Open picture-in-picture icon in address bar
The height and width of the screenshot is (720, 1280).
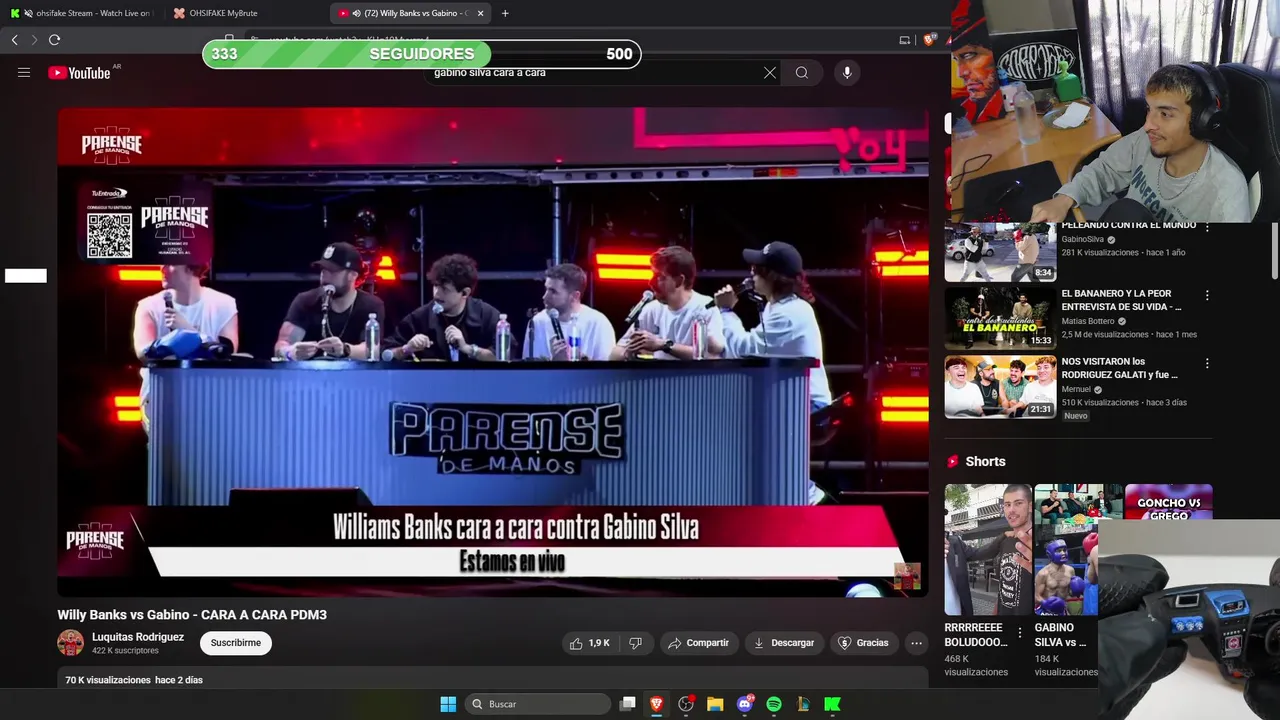pos(905,40)
